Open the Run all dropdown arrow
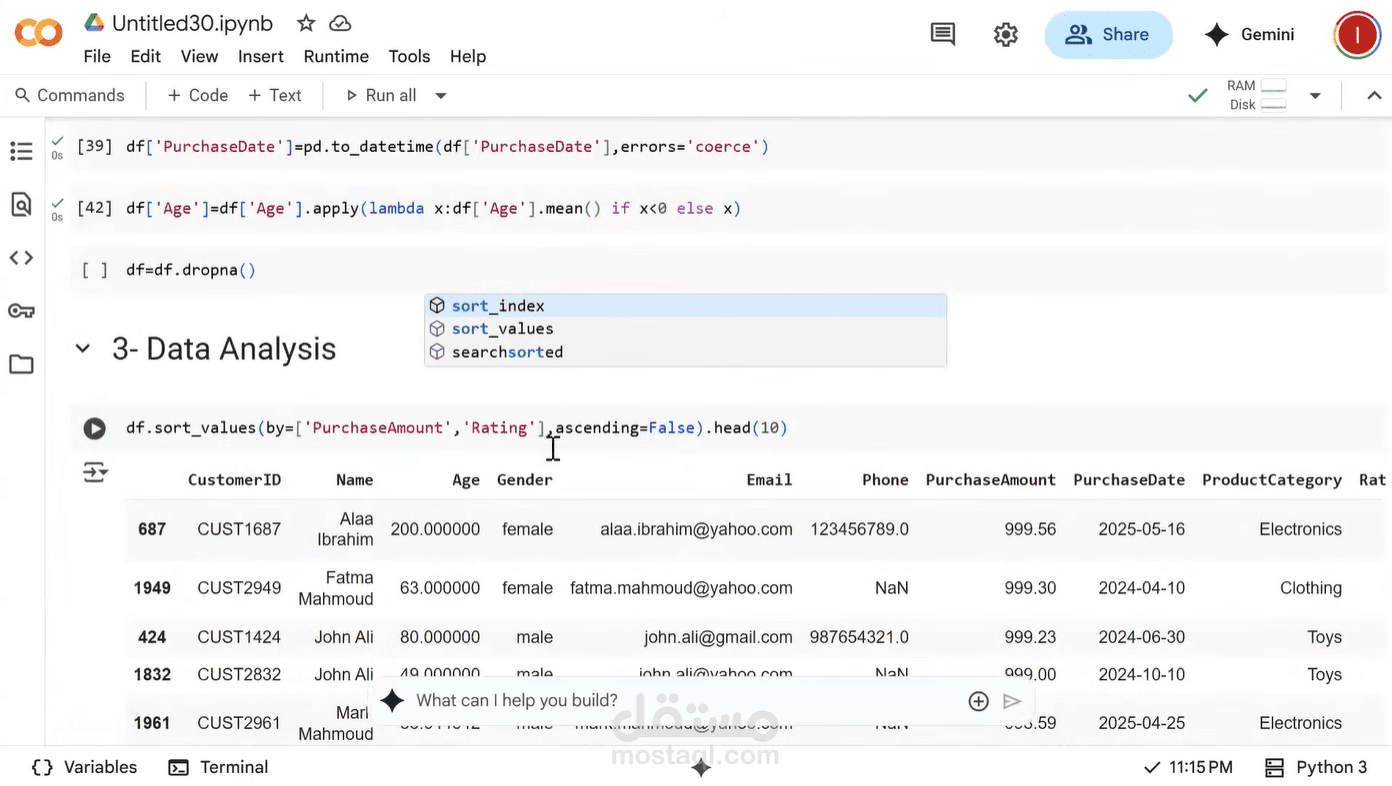The height and width of the screenshot is (786, 1392). point(440,96)
